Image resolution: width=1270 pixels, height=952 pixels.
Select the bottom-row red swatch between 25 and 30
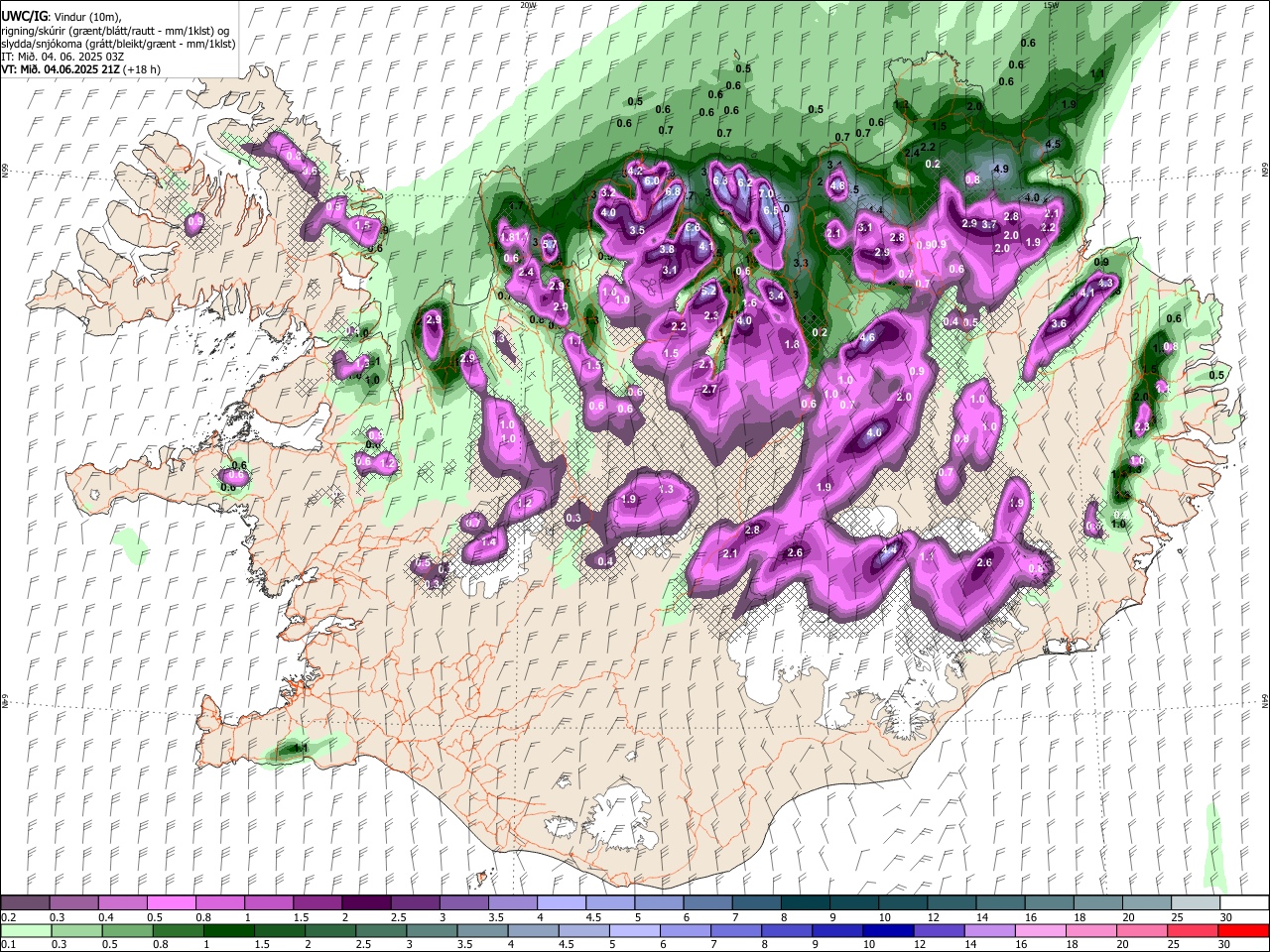(x=1191, y=930)
